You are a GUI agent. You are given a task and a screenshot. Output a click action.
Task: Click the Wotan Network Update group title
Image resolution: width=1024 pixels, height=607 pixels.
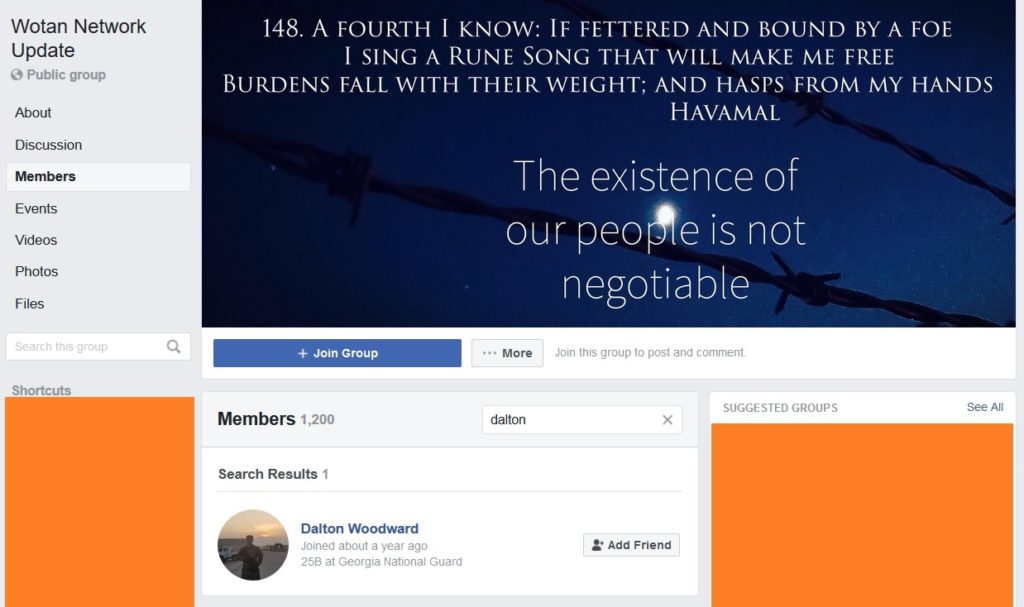[78, 38]
